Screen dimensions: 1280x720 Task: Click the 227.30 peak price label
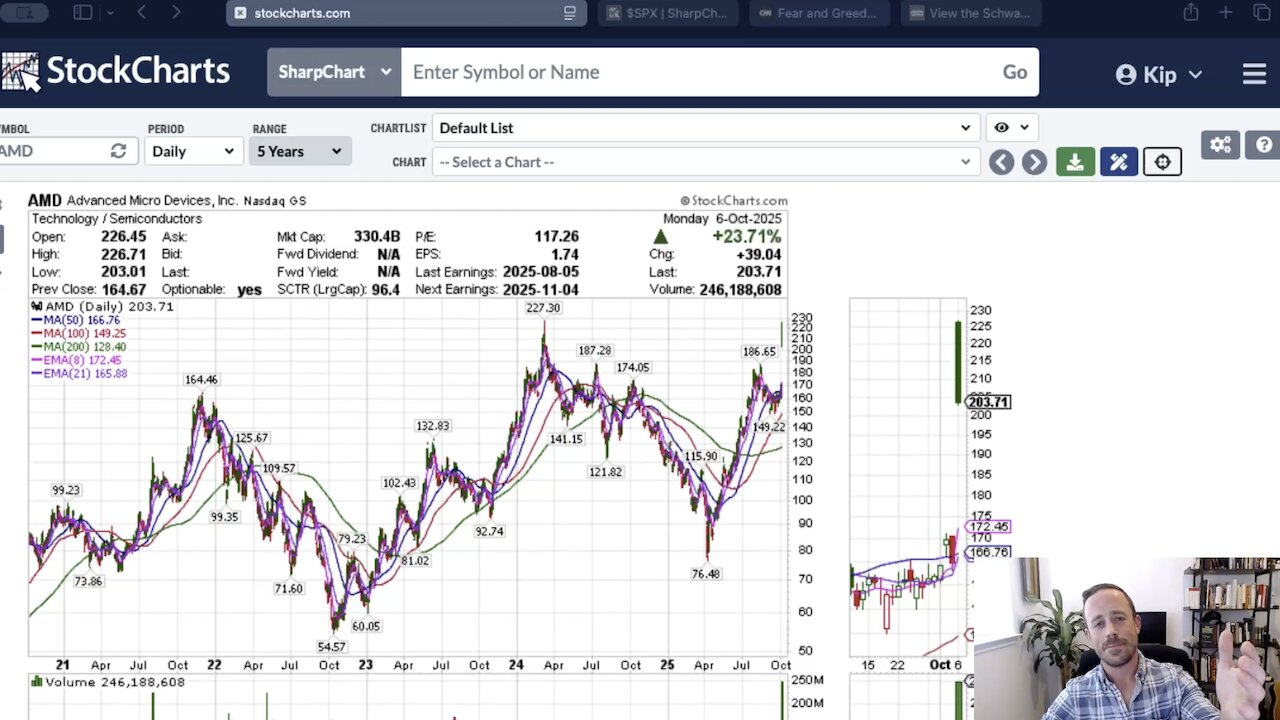click(x=544, y=308)
